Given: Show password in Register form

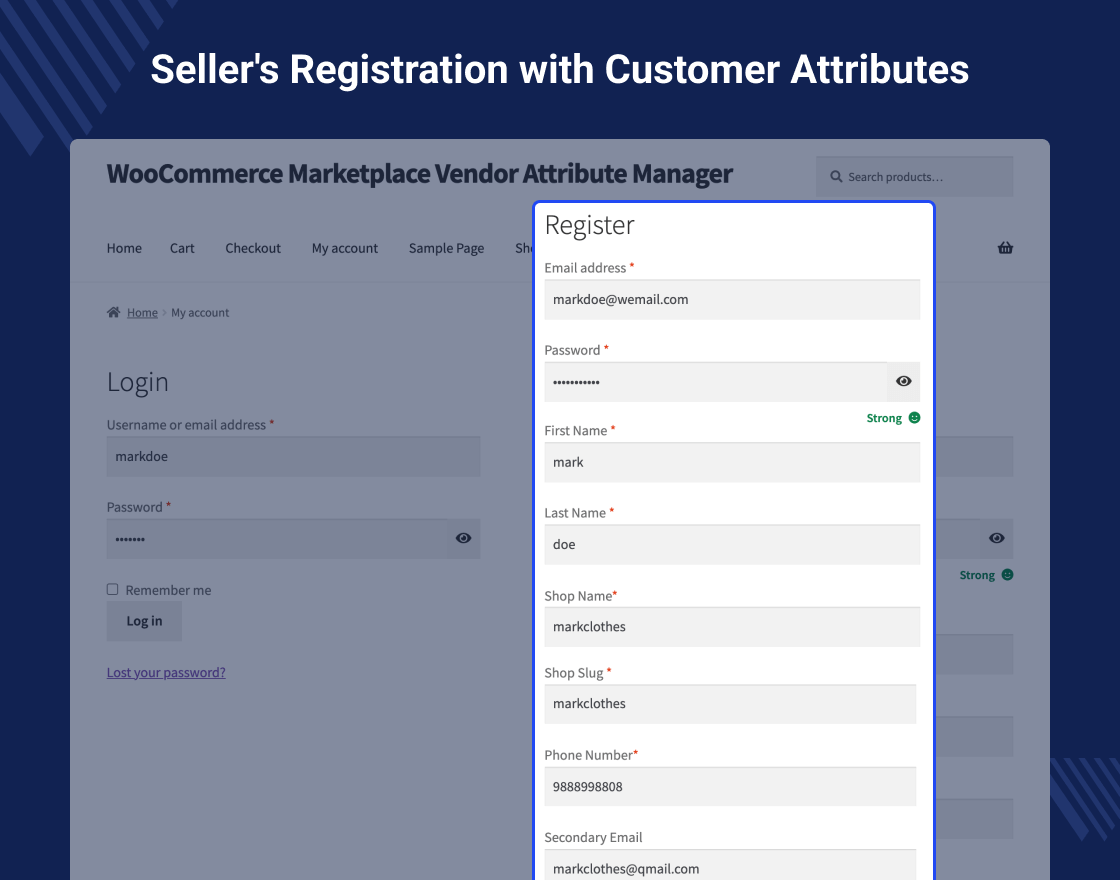Looking at the screenshot, I should coord(903,381).
